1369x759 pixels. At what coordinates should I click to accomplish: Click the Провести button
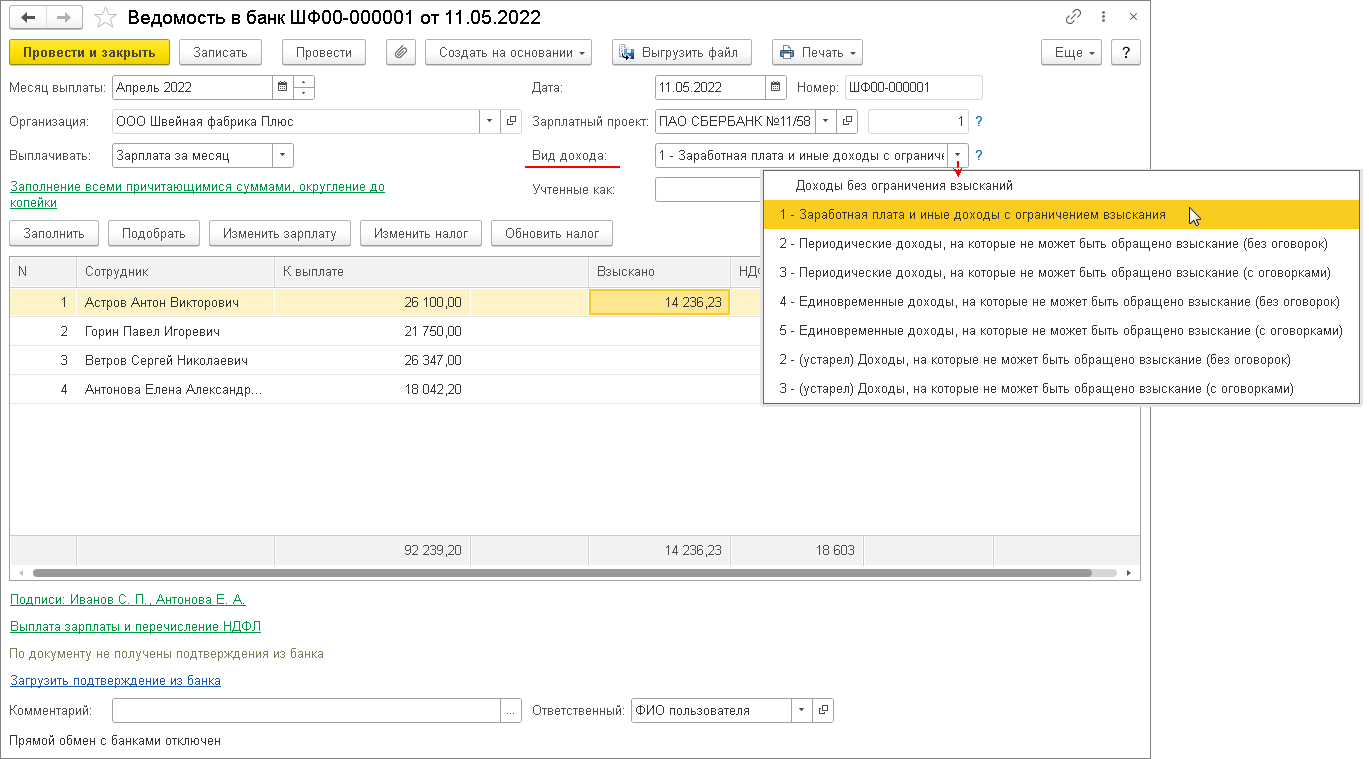tap(324, 52)
